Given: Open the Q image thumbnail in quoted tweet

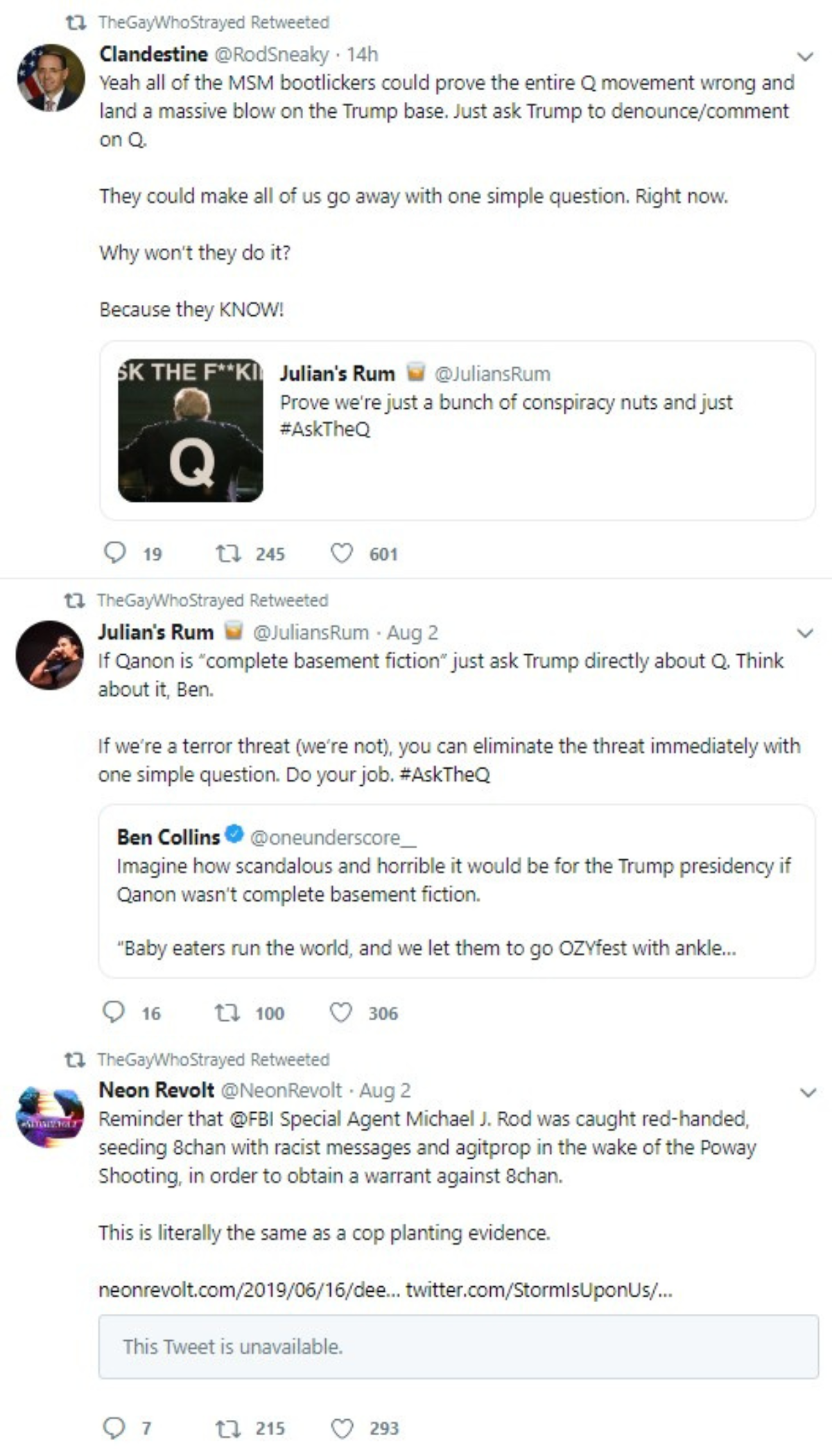Looking at the screenshot, I should point(191,430).
